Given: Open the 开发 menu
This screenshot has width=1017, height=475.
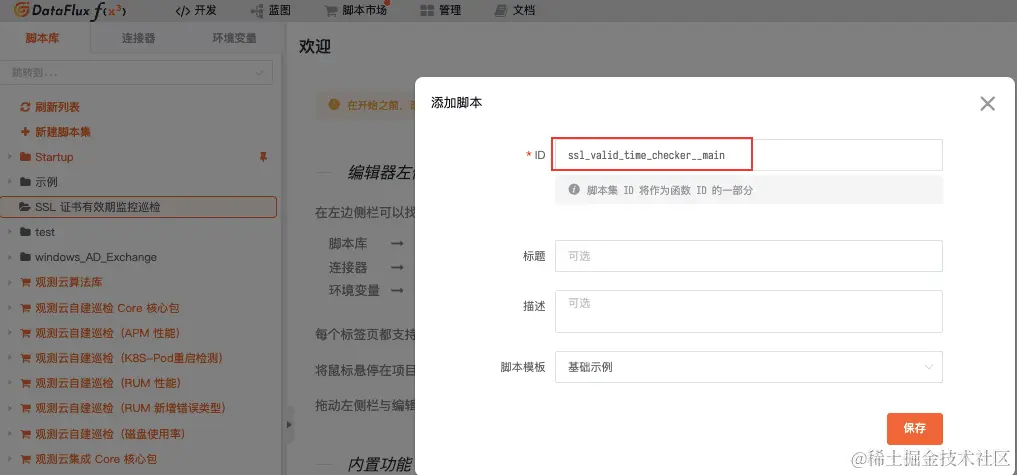Looking at the screenshot, I should tap(197, 10).
